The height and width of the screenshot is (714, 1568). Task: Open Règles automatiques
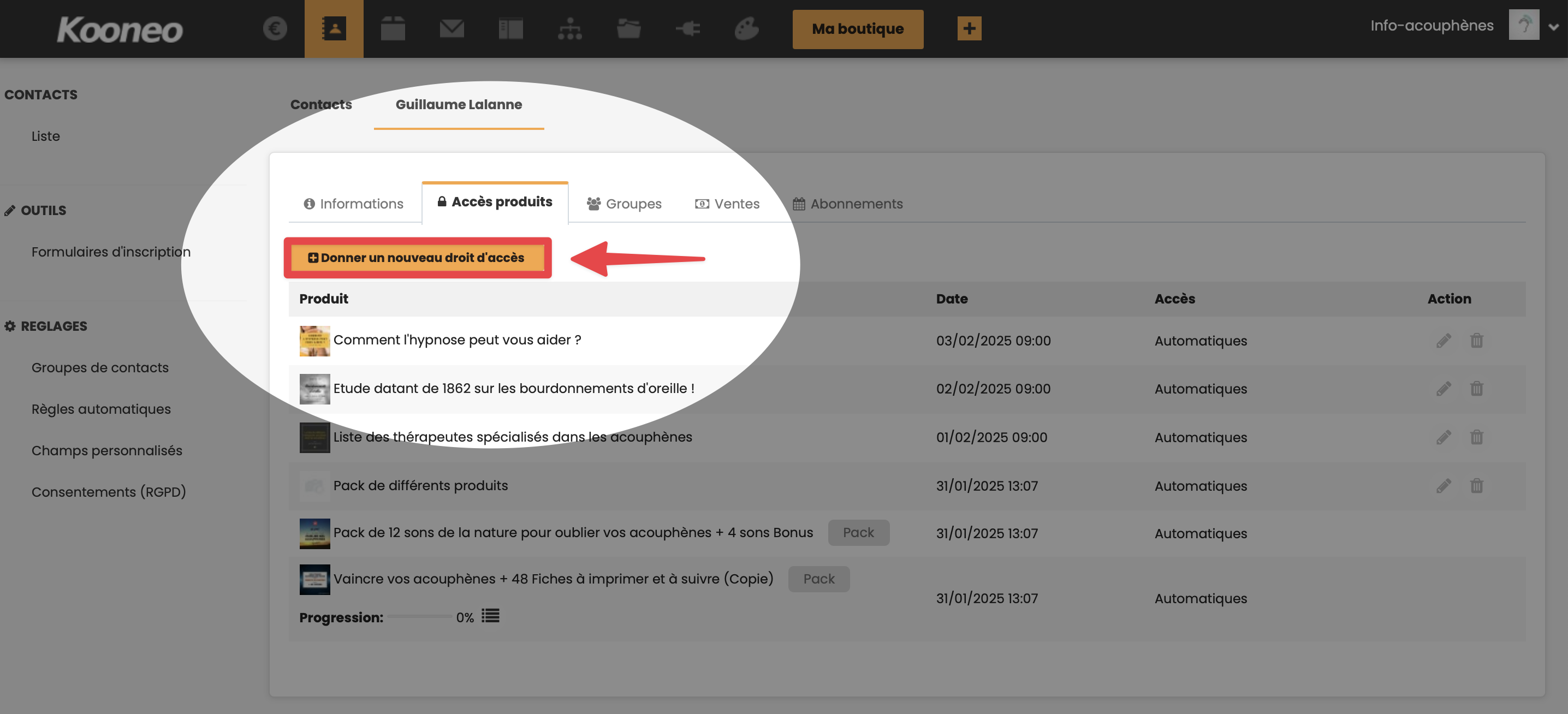101,409
